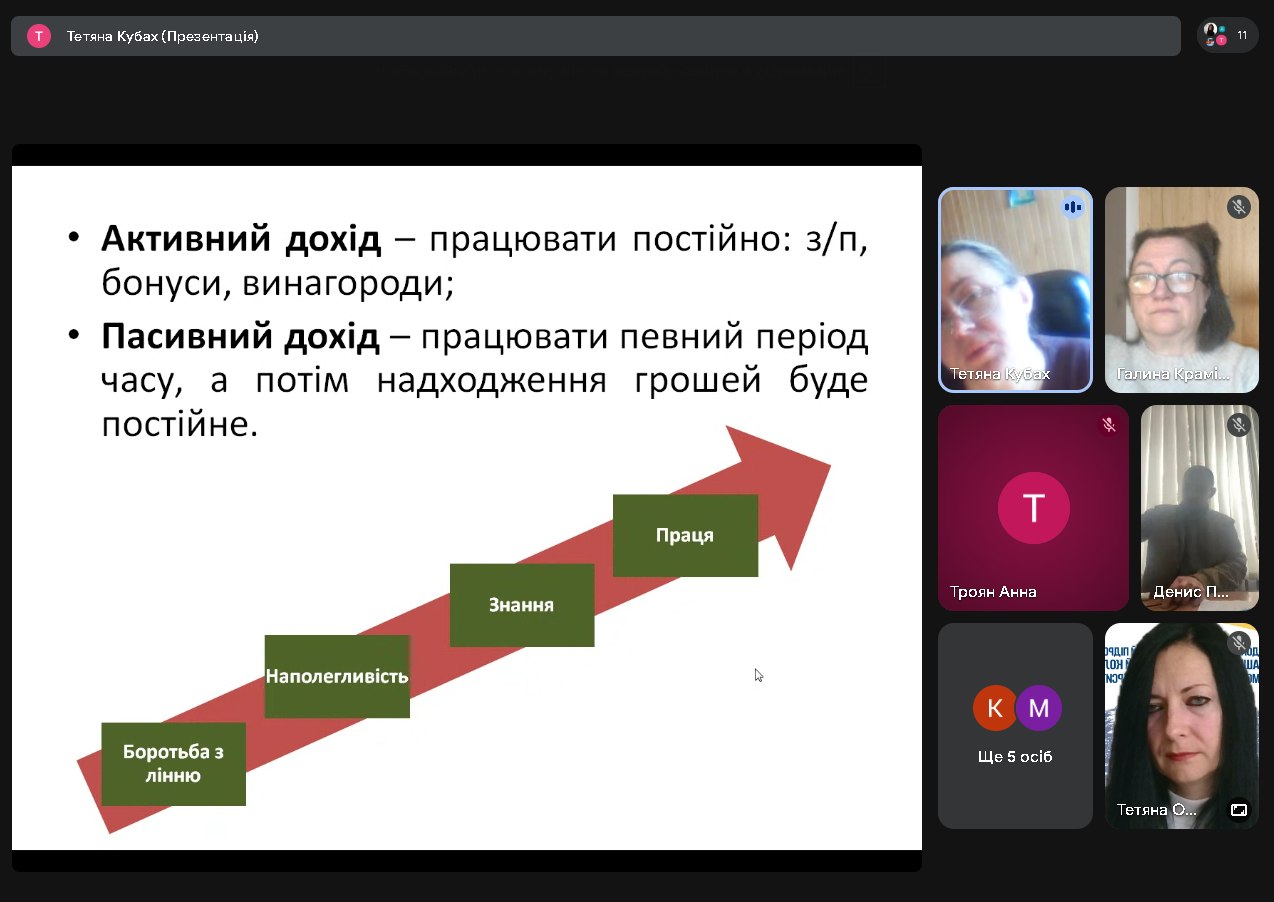Click muted microphone icon on Галина Крамі tile
Image resolution: width=1274 pixels, height=902 pixels.
click(1239, 207)
